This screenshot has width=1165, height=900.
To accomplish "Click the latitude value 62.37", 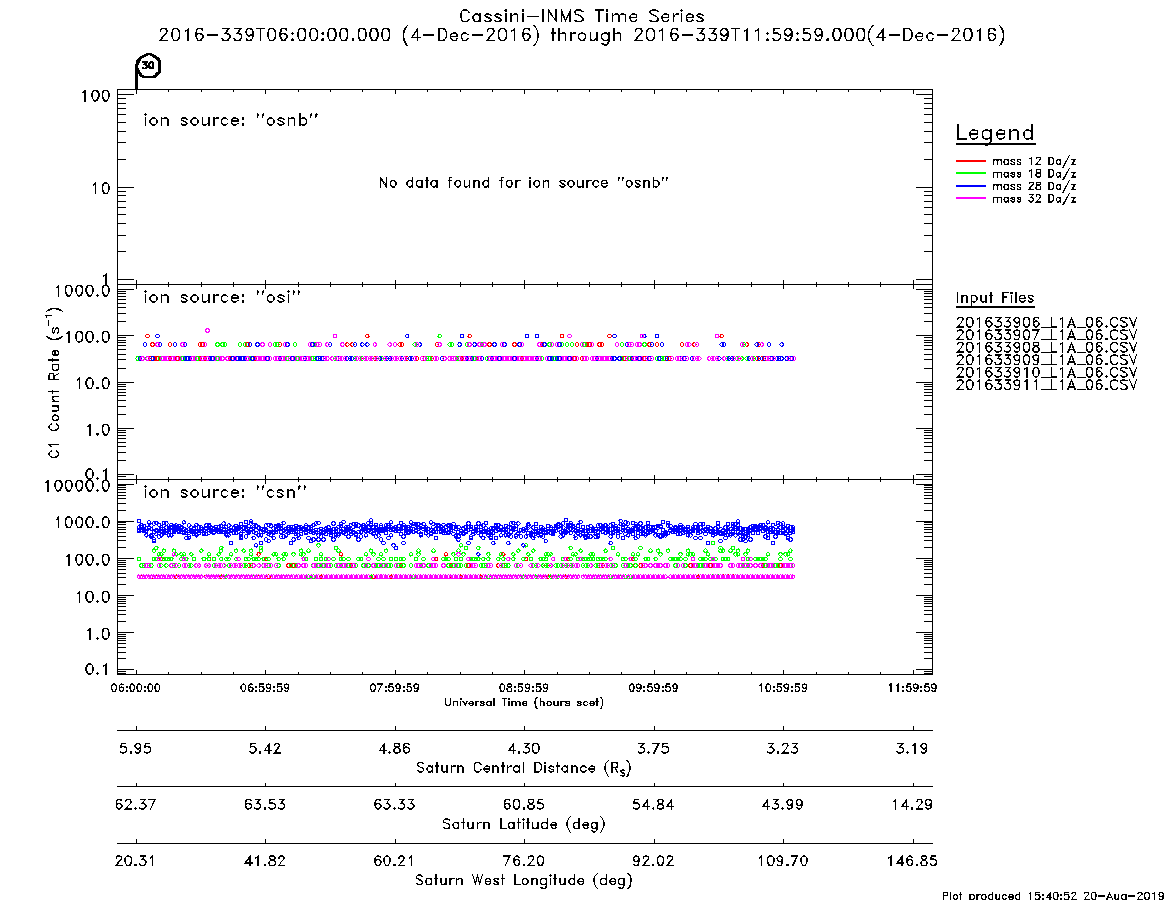I will click(135, 805).
